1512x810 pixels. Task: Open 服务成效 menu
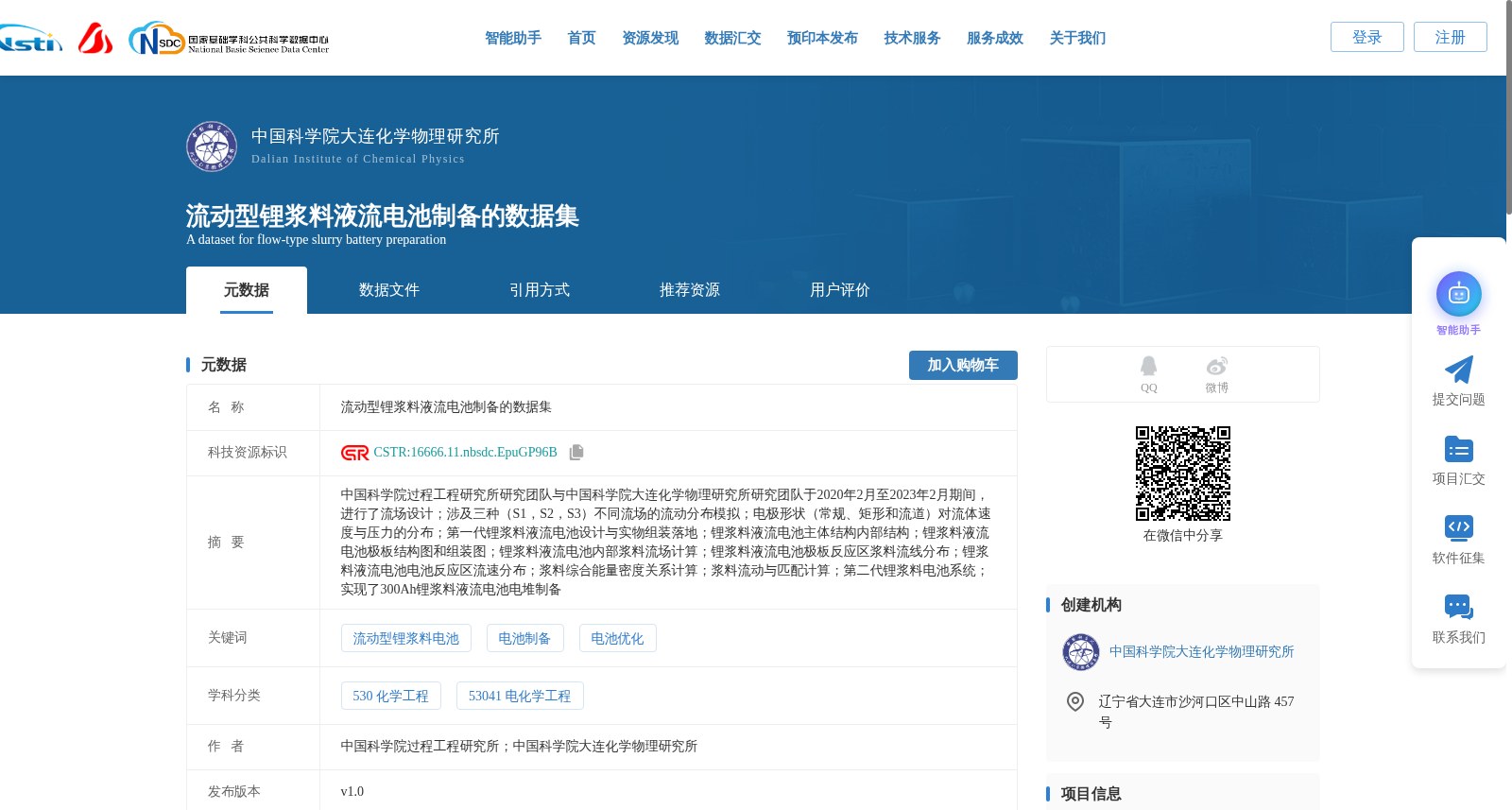[x=995, y=38]
